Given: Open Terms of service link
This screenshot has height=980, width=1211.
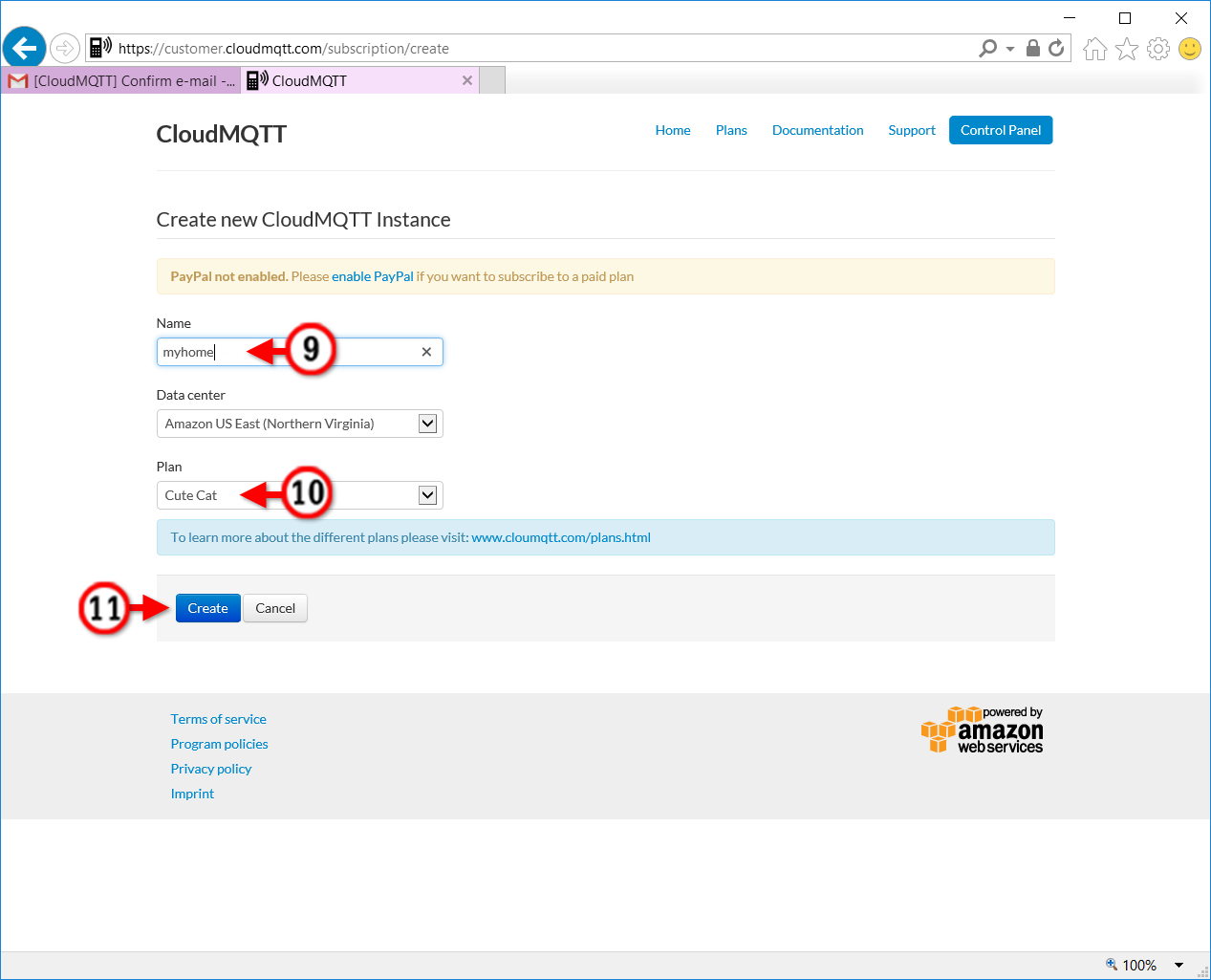Looking at the screenshot, I should point(218,719).
